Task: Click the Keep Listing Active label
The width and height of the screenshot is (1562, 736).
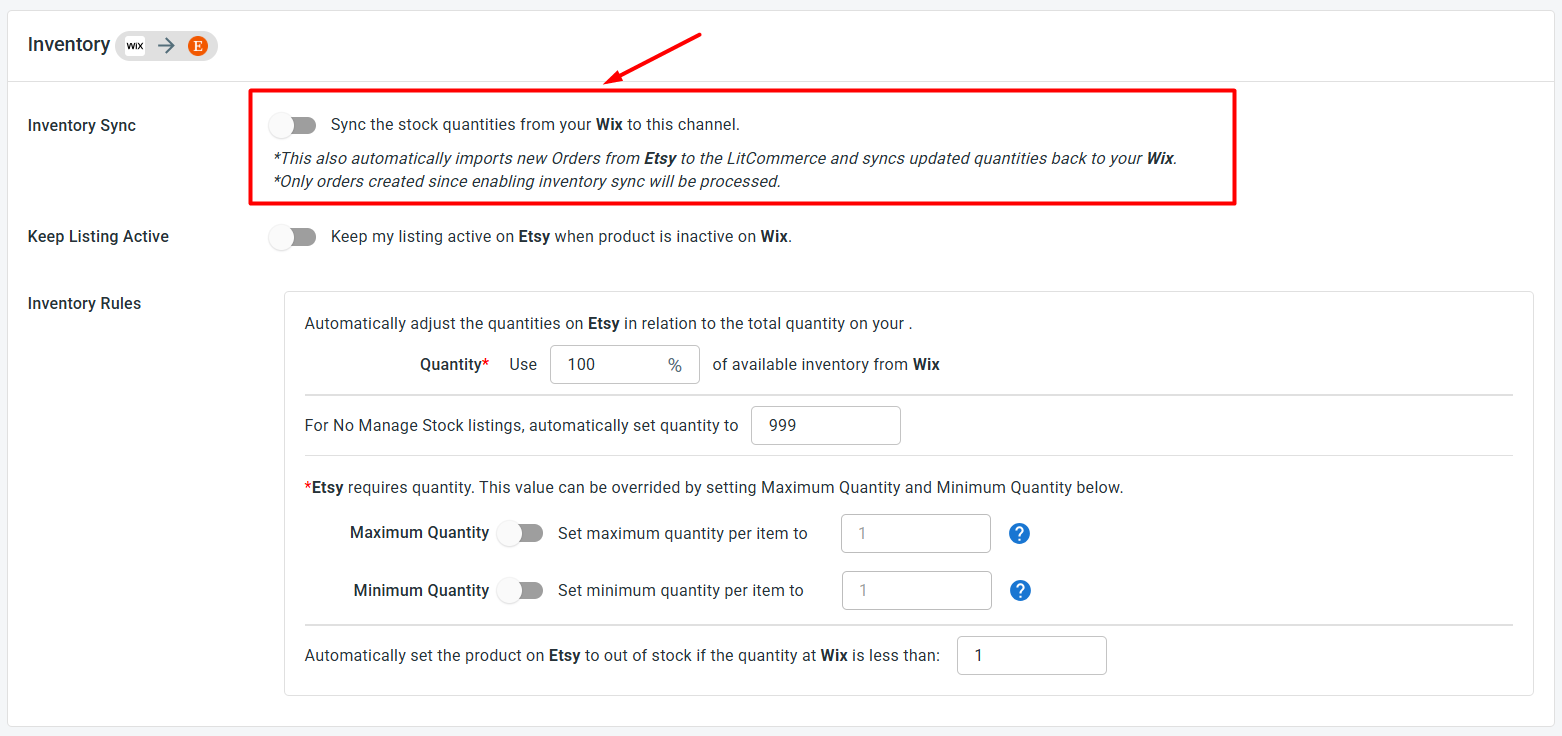Action: [98, 237]
